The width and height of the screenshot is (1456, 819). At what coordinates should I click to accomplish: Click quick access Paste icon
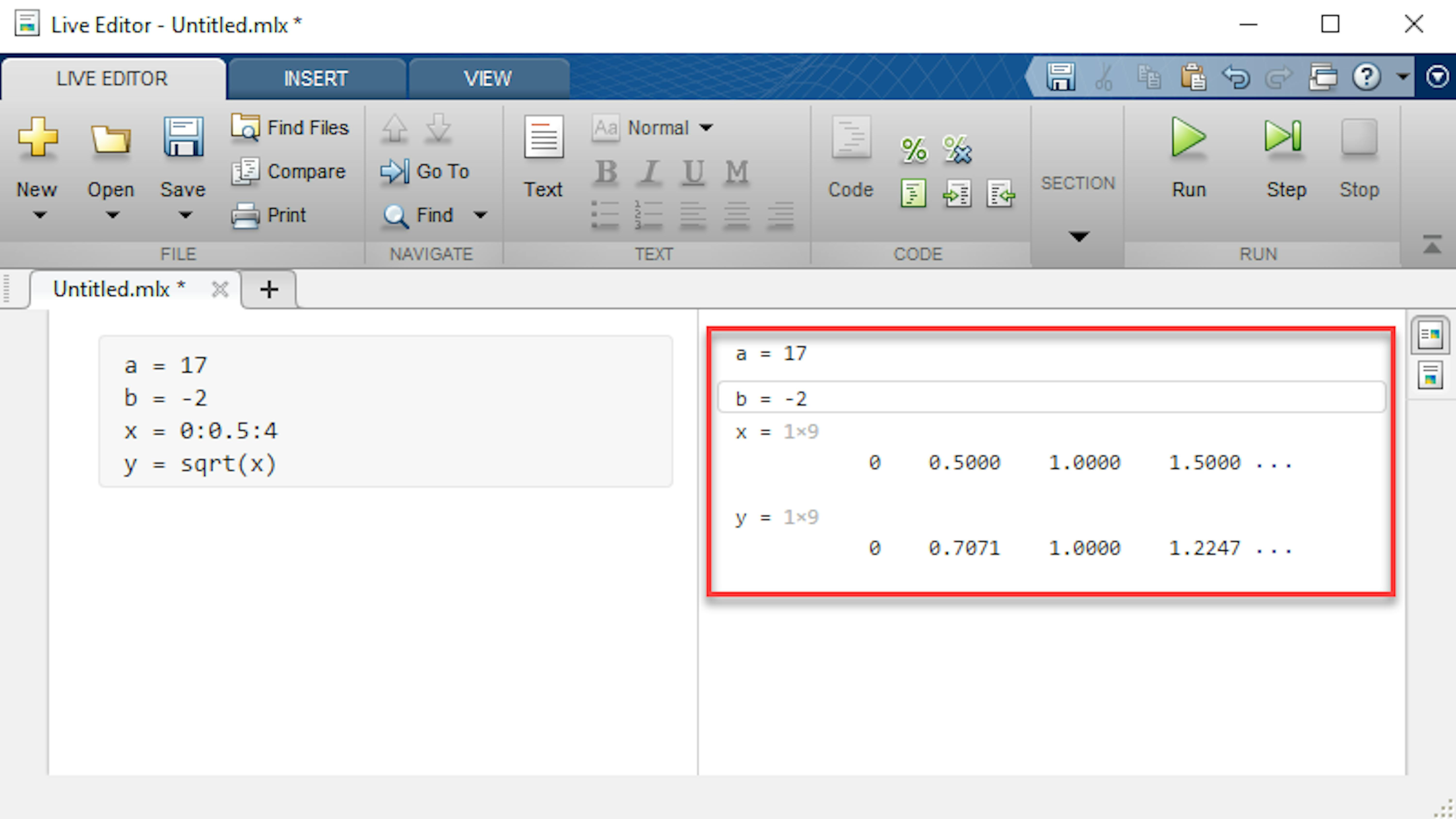tap(1193, 77)
